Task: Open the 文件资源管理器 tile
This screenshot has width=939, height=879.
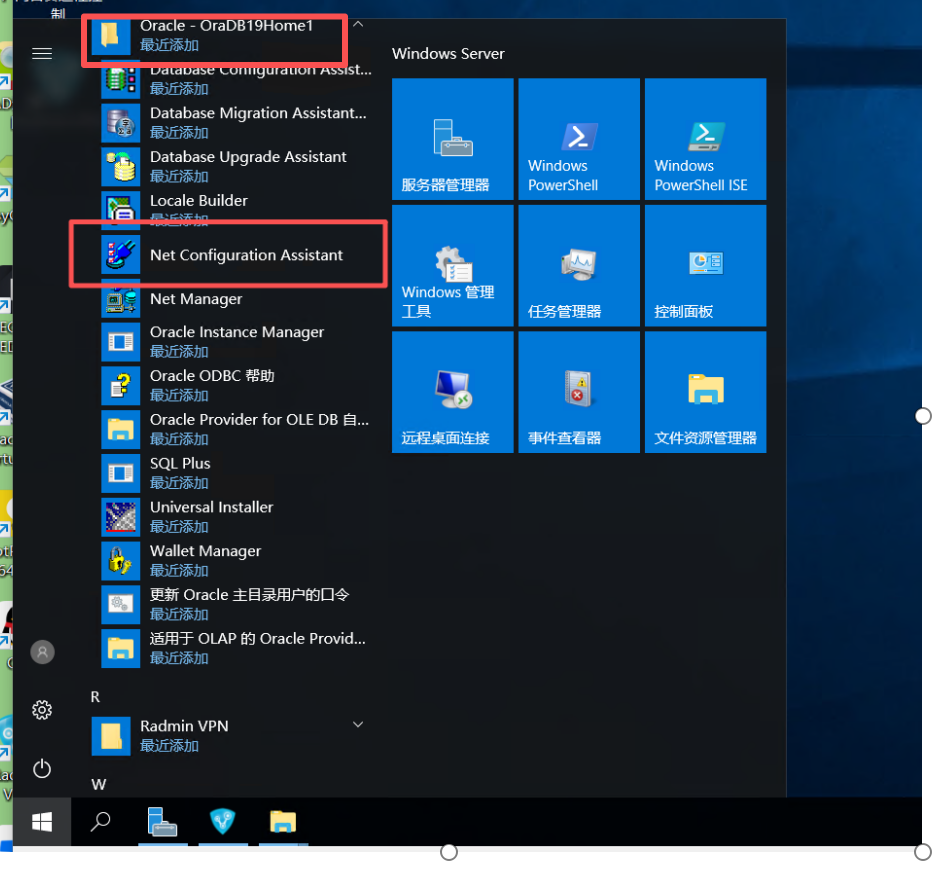Action: tap(705, 392)
